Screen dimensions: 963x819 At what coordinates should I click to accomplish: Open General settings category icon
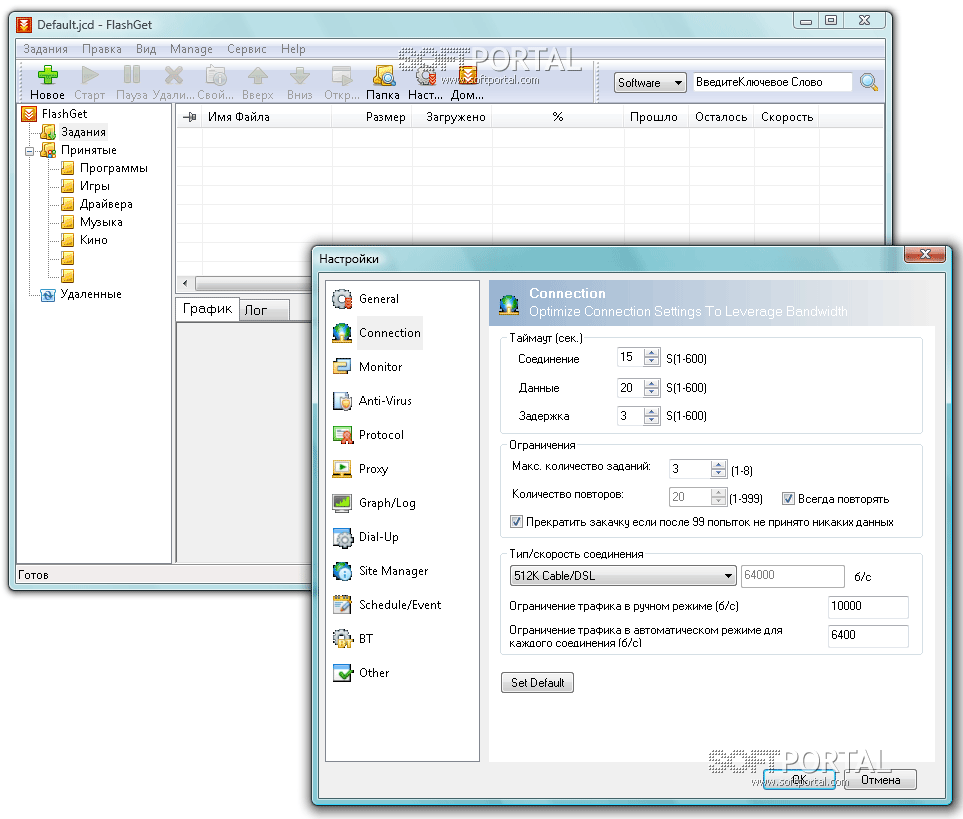click(342, 299)
